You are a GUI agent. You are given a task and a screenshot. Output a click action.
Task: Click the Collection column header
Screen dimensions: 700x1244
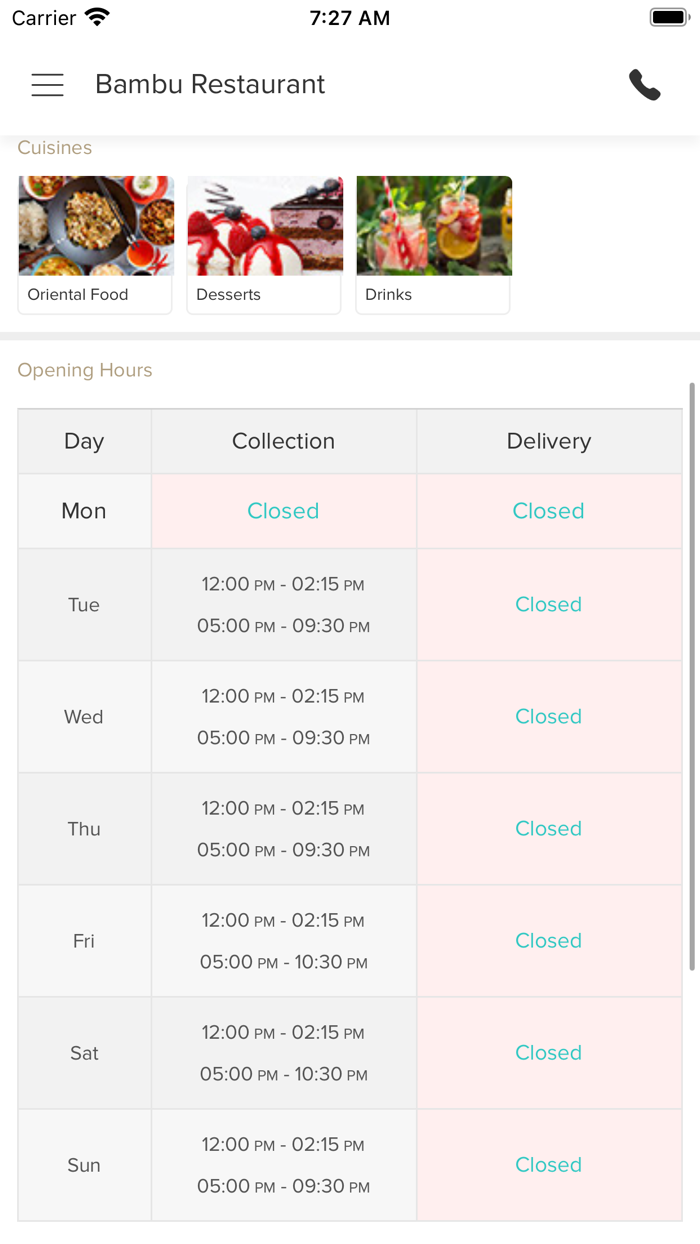click(x=283, y=441)
